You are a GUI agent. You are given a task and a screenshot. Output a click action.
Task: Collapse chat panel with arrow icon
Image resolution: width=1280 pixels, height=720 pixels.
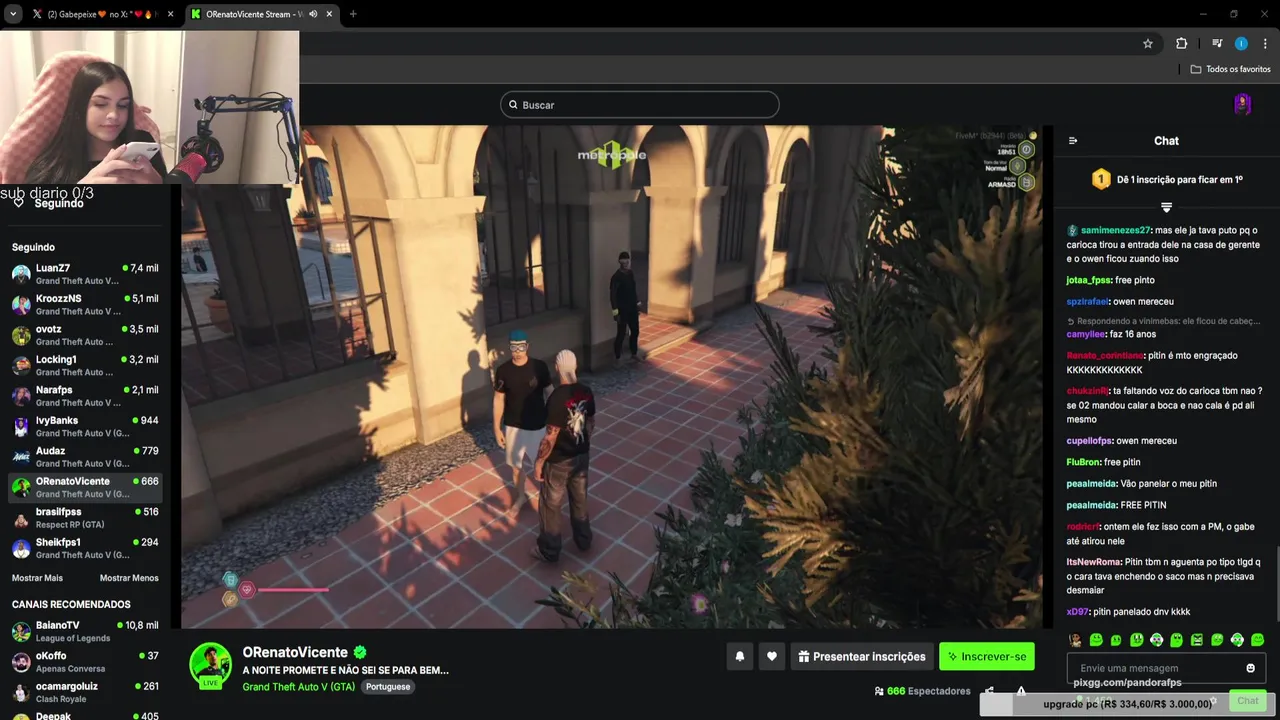click(x=1073, y=141)
